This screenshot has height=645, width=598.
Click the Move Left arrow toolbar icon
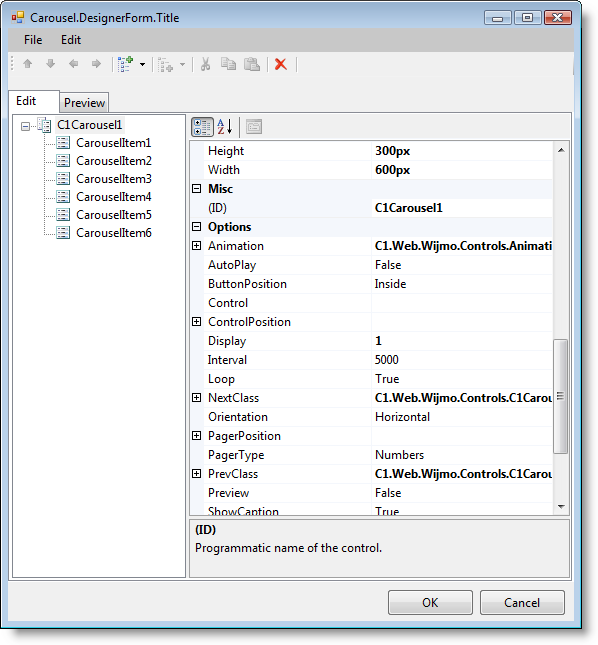74,64
